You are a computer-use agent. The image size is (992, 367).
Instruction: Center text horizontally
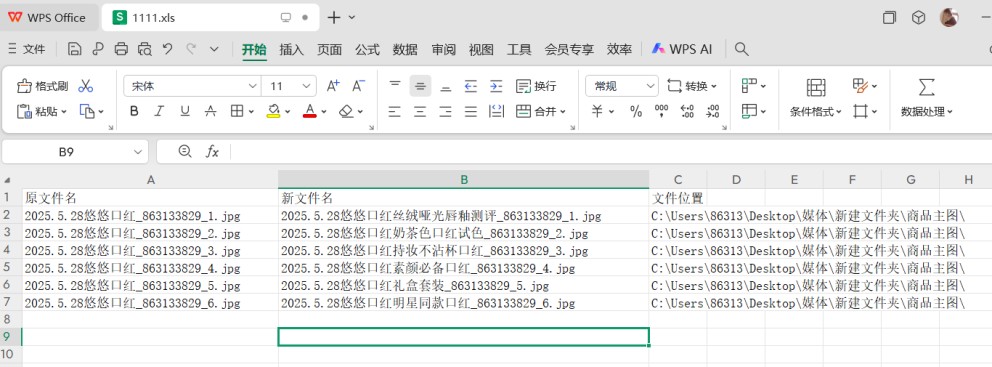[x=420, y=111]
